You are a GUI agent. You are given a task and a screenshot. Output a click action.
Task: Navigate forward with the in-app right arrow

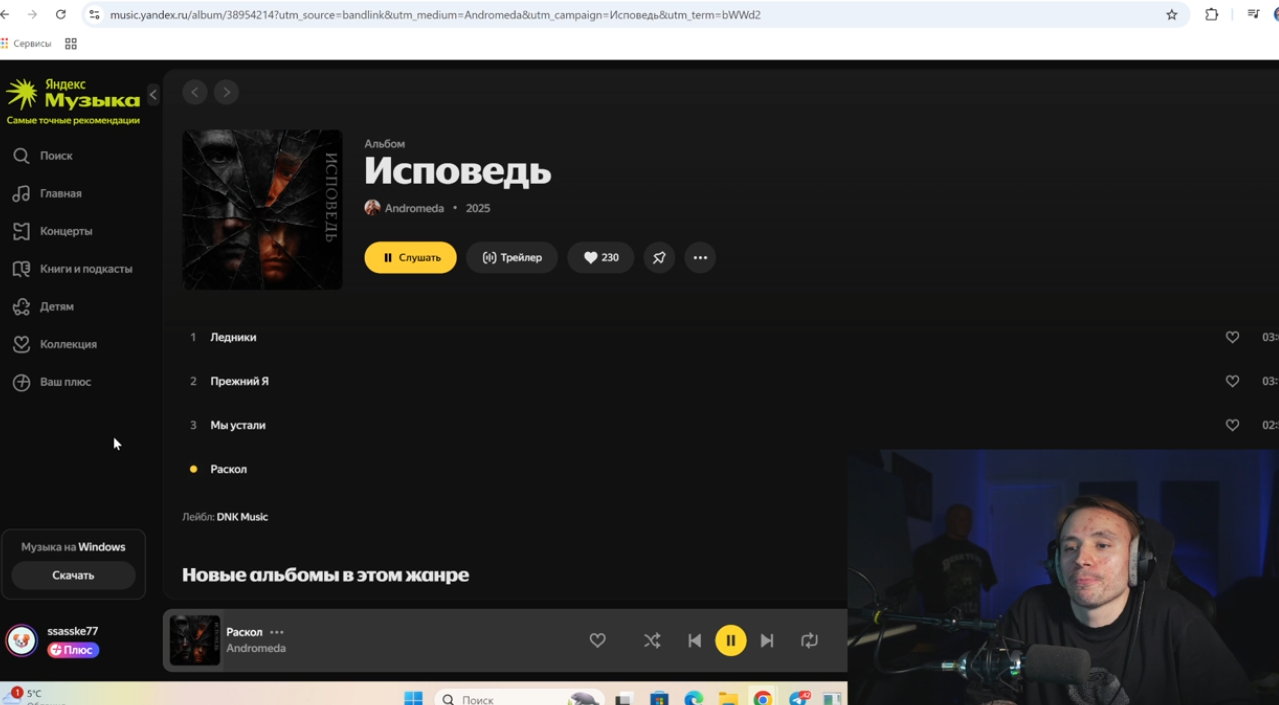[227, 92]
